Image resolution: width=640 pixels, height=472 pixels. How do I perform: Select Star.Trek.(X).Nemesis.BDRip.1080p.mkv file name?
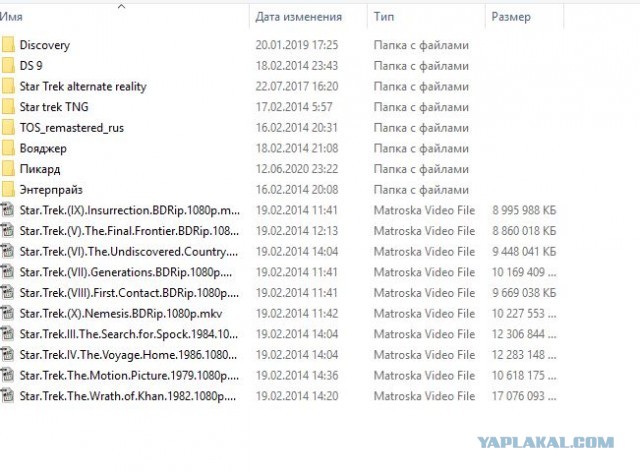coord(121,314)
